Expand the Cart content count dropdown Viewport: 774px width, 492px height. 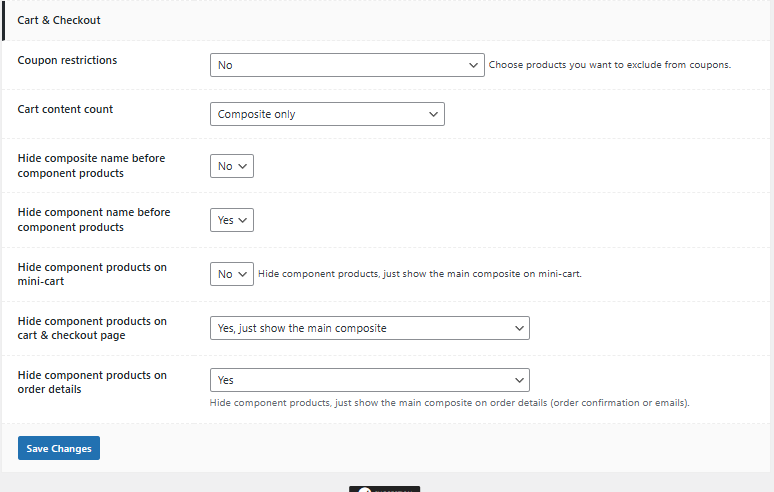pyautogui.click(x=327, y=114)
